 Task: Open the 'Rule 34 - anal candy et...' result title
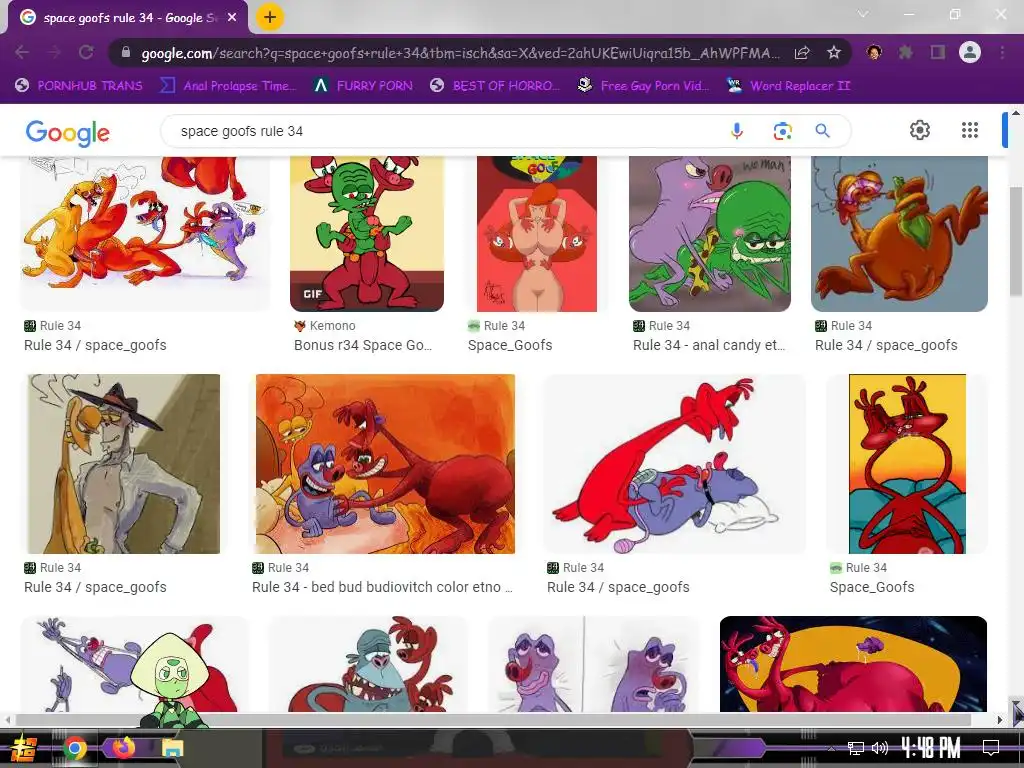tap(709, 345)
